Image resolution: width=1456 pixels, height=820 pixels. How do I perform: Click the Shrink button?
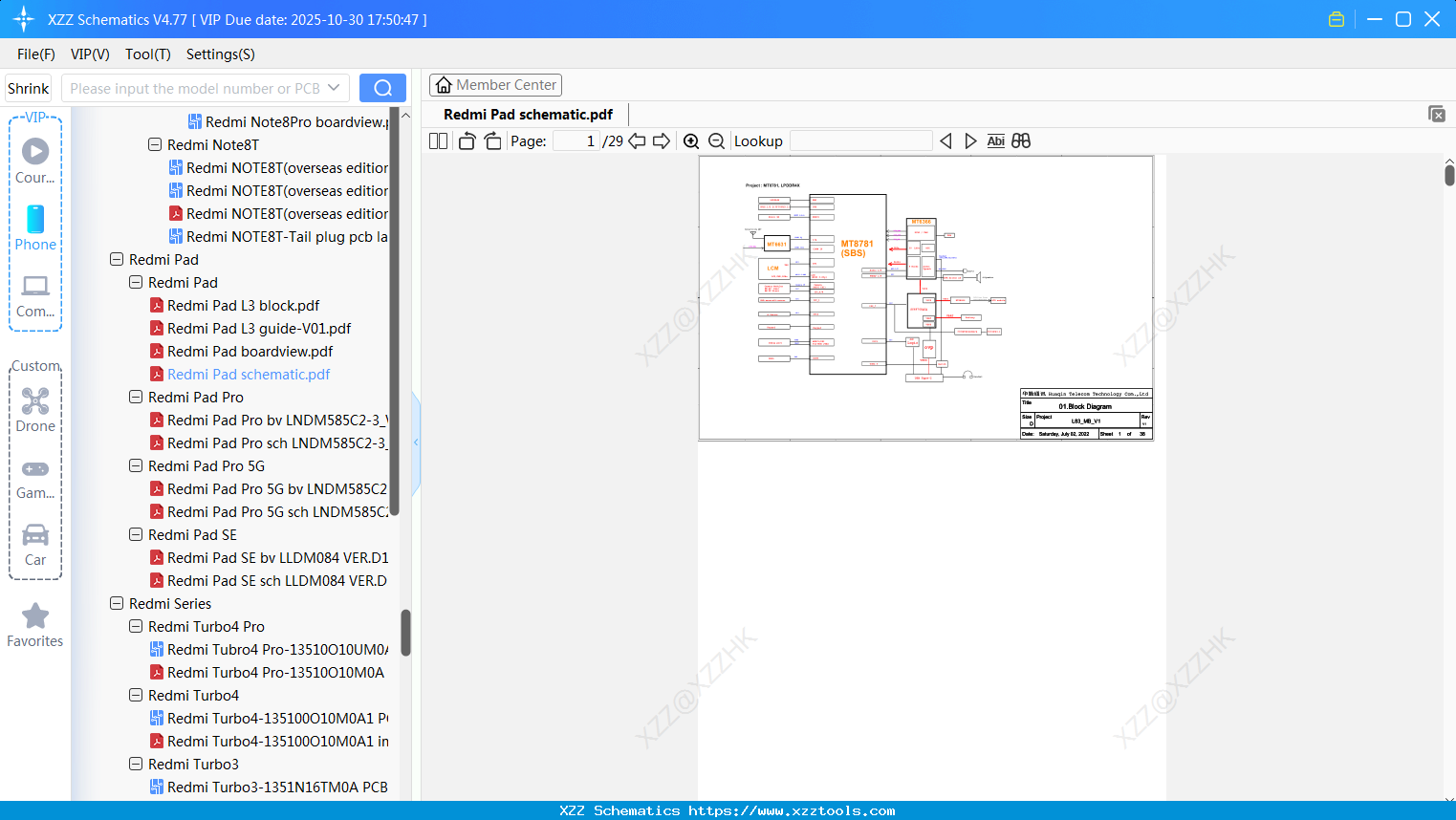[x=28, y=87]
